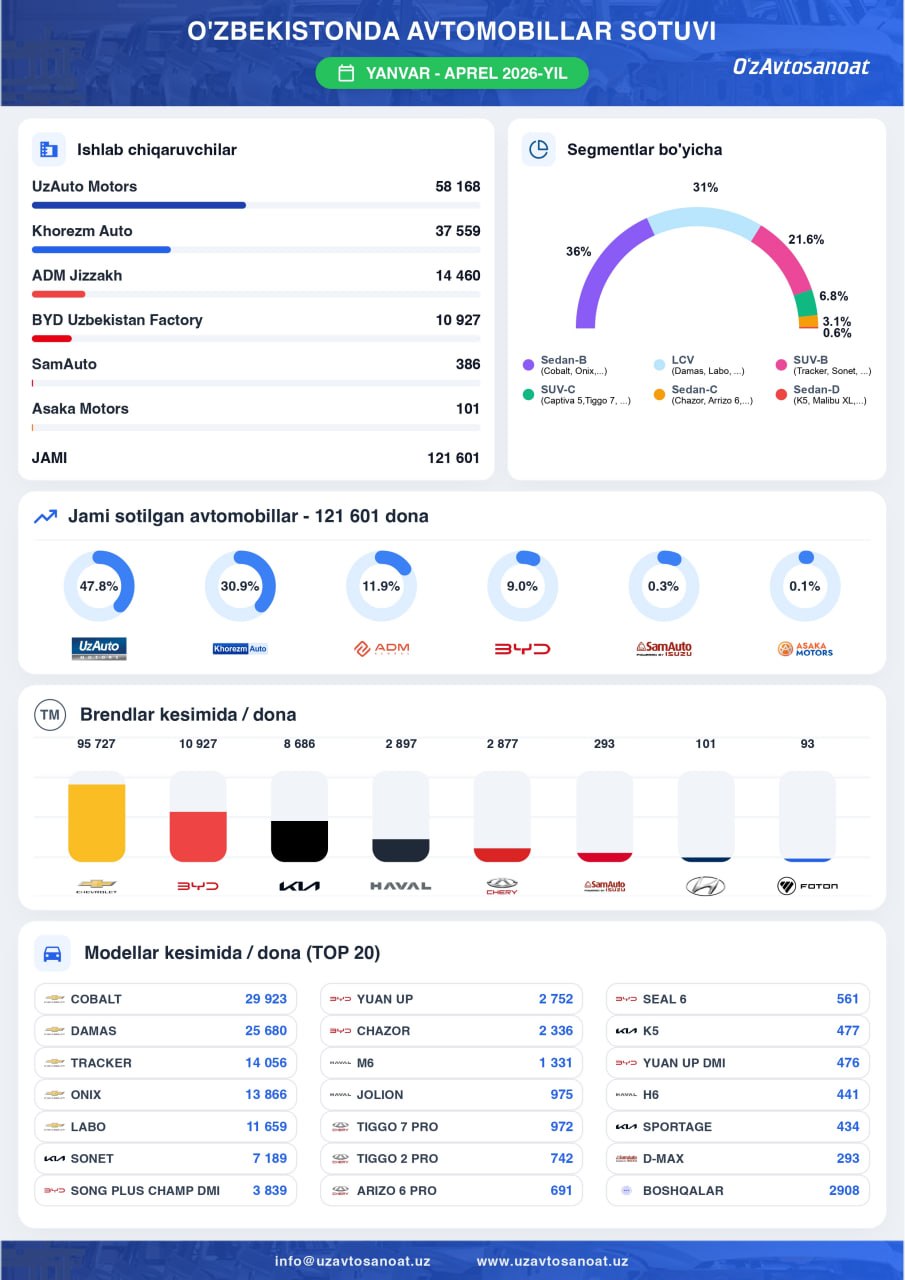Image resolution: width=905 pixels, height=1280 pixels.
Task: Open the info@uzavtosanoat.uz email link
Action: pos(353,1261)
